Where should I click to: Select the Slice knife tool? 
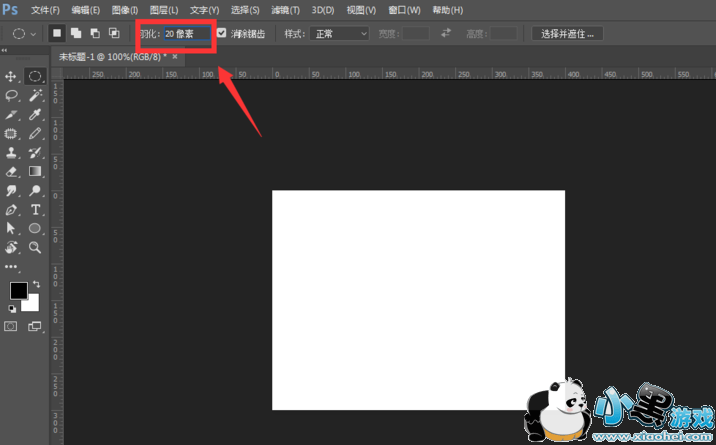11,115
